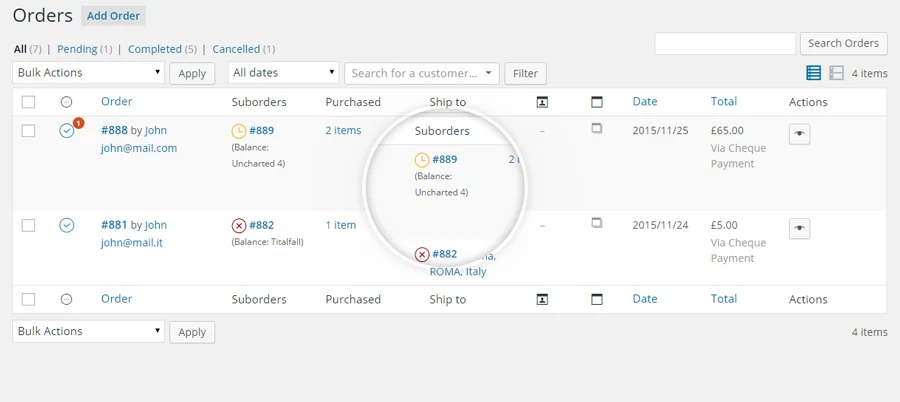Click the £5.00 total amount

[724, 225]
